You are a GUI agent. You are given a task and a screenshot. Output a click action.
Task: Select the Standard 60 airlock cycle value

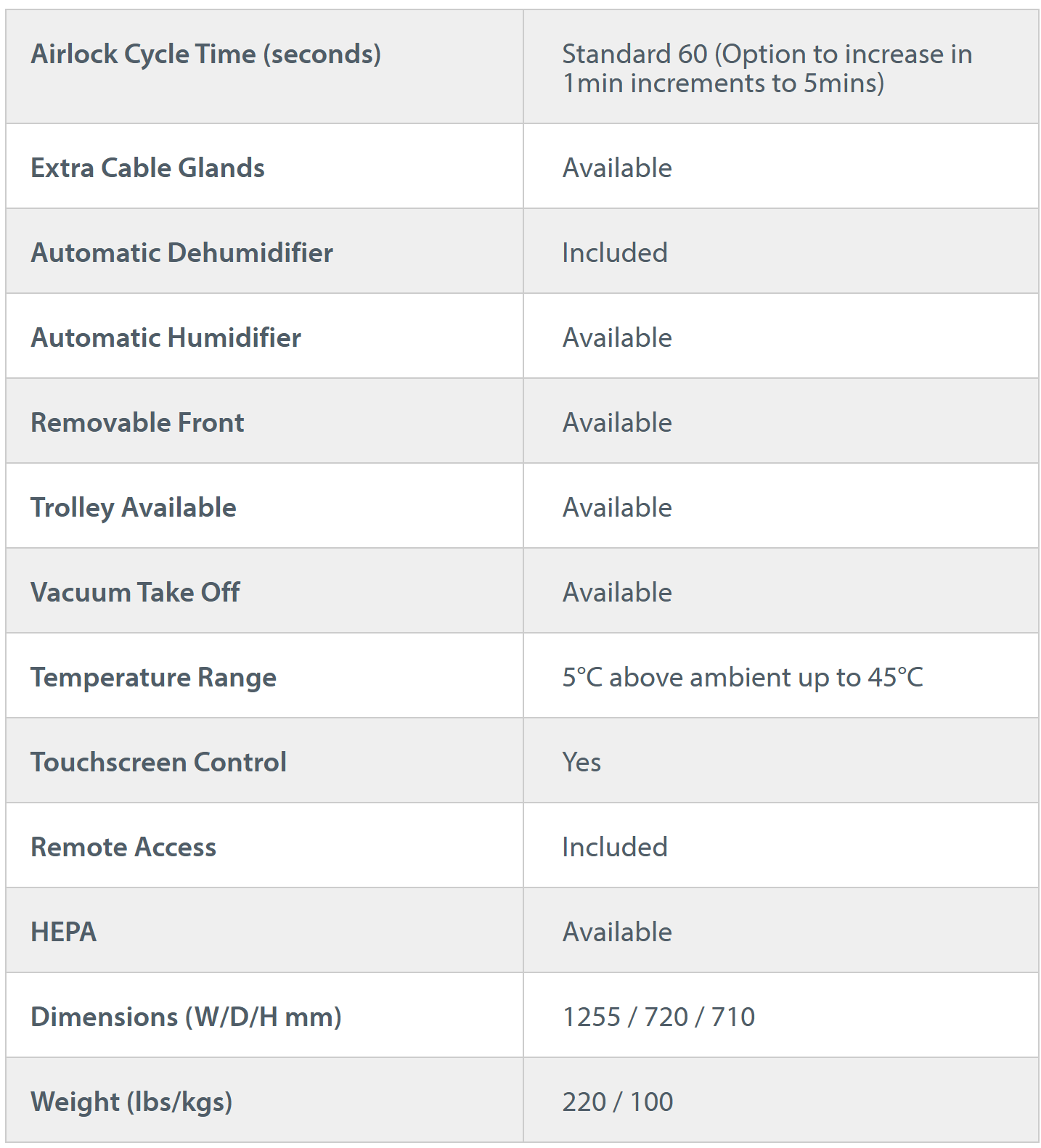pyautogui.click(x=767, y=68)
